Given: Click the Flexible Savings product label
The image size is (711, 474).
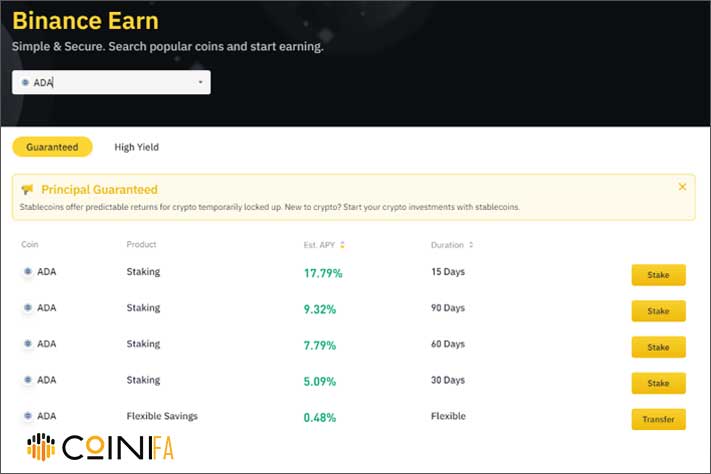Looking at the screenshot, I should coord(162,416).
